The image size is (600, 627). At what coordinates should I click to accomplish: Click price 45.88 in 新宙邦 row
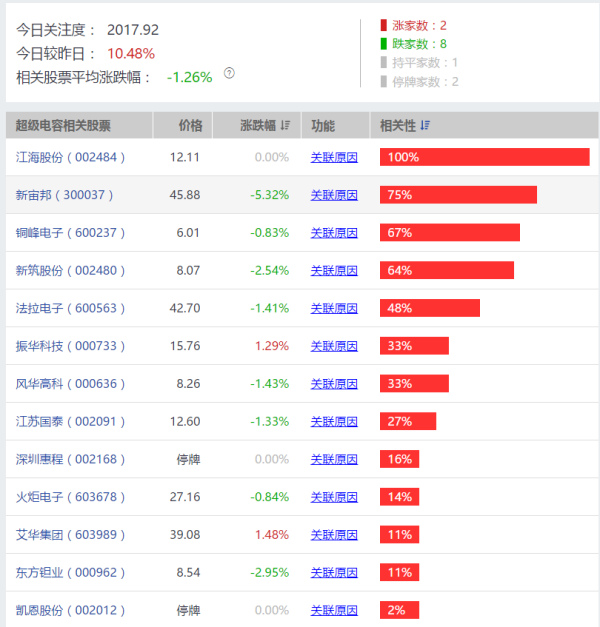tap(185, 195)
